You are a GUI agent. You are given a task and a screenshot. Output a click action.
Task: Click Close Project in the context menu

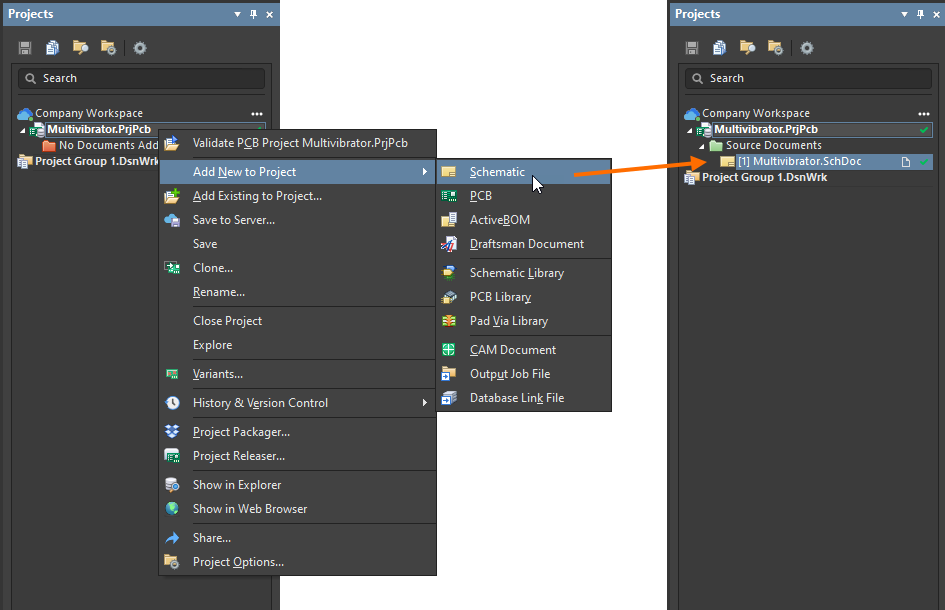pos(227,321)
